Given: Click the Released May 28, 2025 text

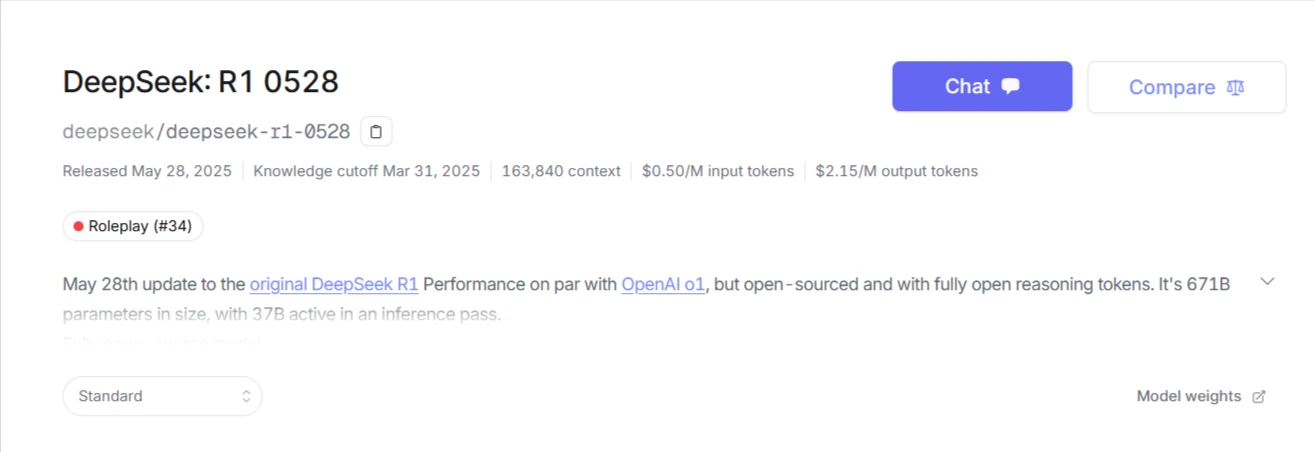Looking at the screenshot, I should point(146,171).
